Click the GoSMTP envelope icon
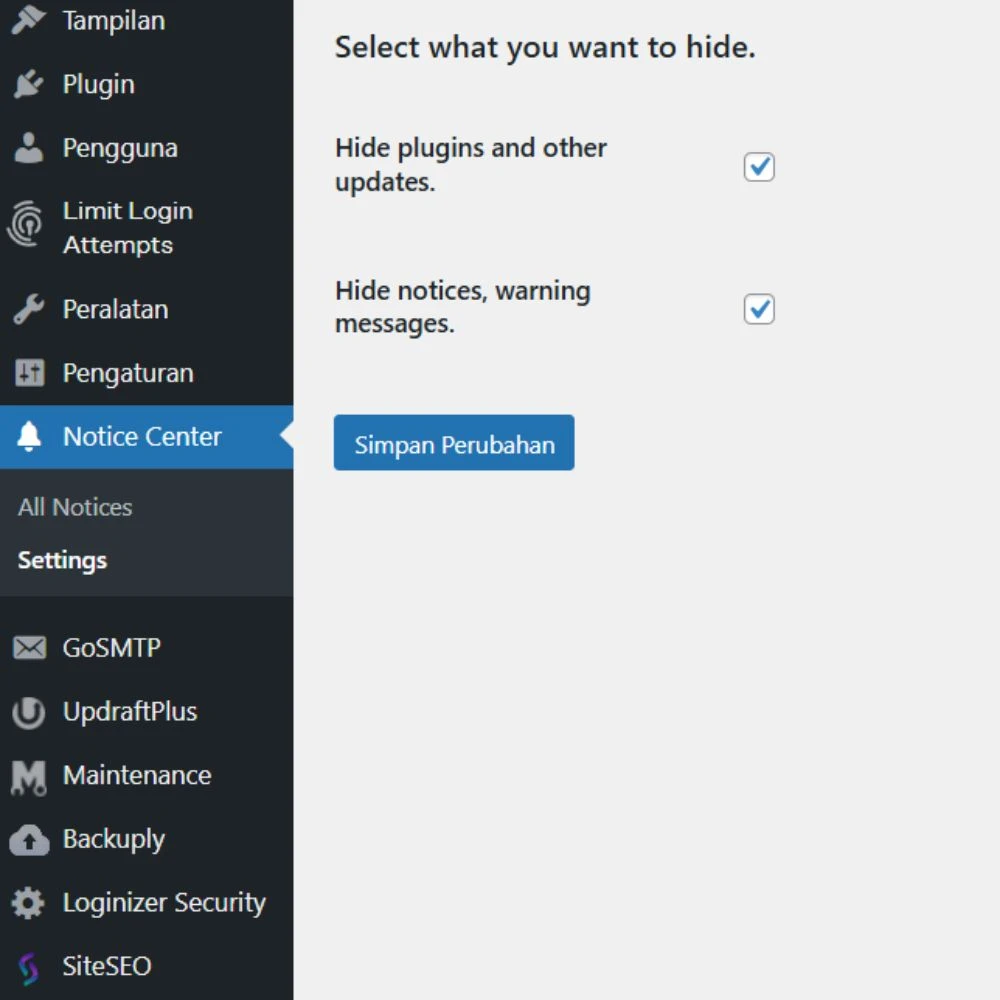The image size is (1000, 1000). pos(29,648)
